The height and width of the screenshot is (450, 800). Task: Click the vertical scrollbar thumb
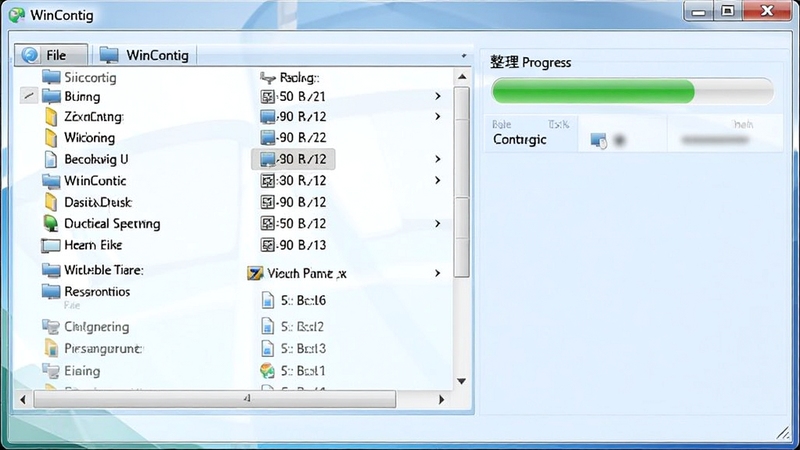coord(462,182)
